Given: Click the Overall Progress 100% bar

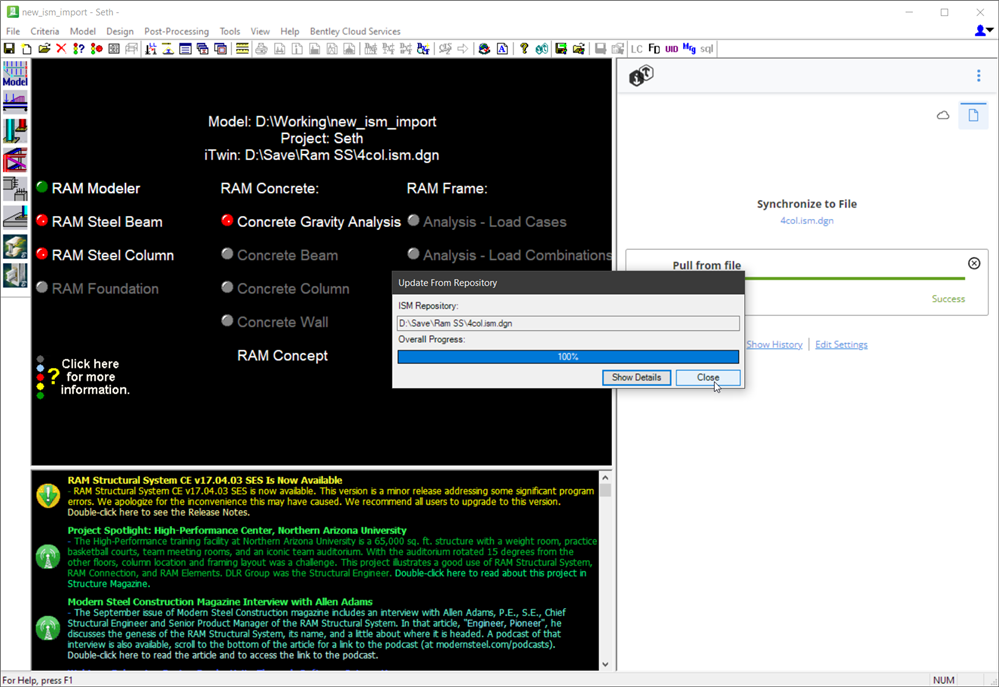Looking at the screenshot, I should (x=568, y=357).
